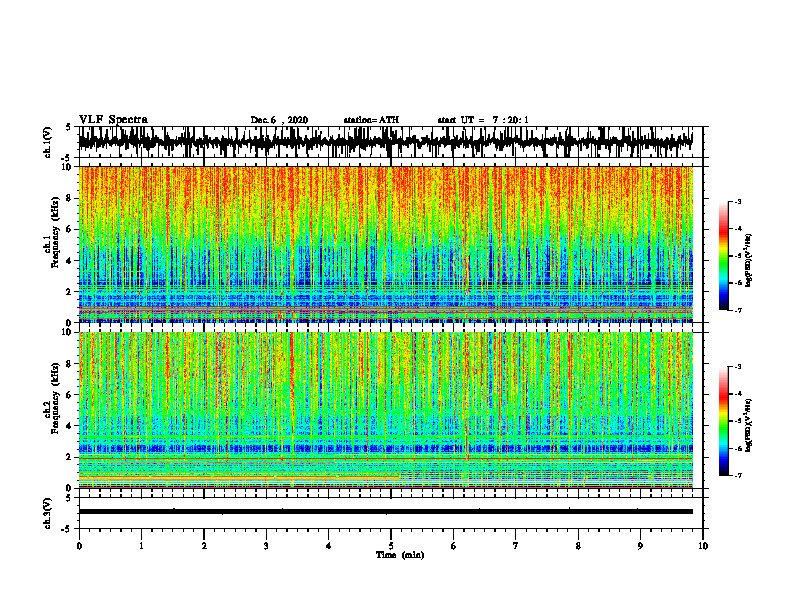This screenshot has width=792, height=612.
Task: Click time axis tick label '7'
Action: (516, 546)
